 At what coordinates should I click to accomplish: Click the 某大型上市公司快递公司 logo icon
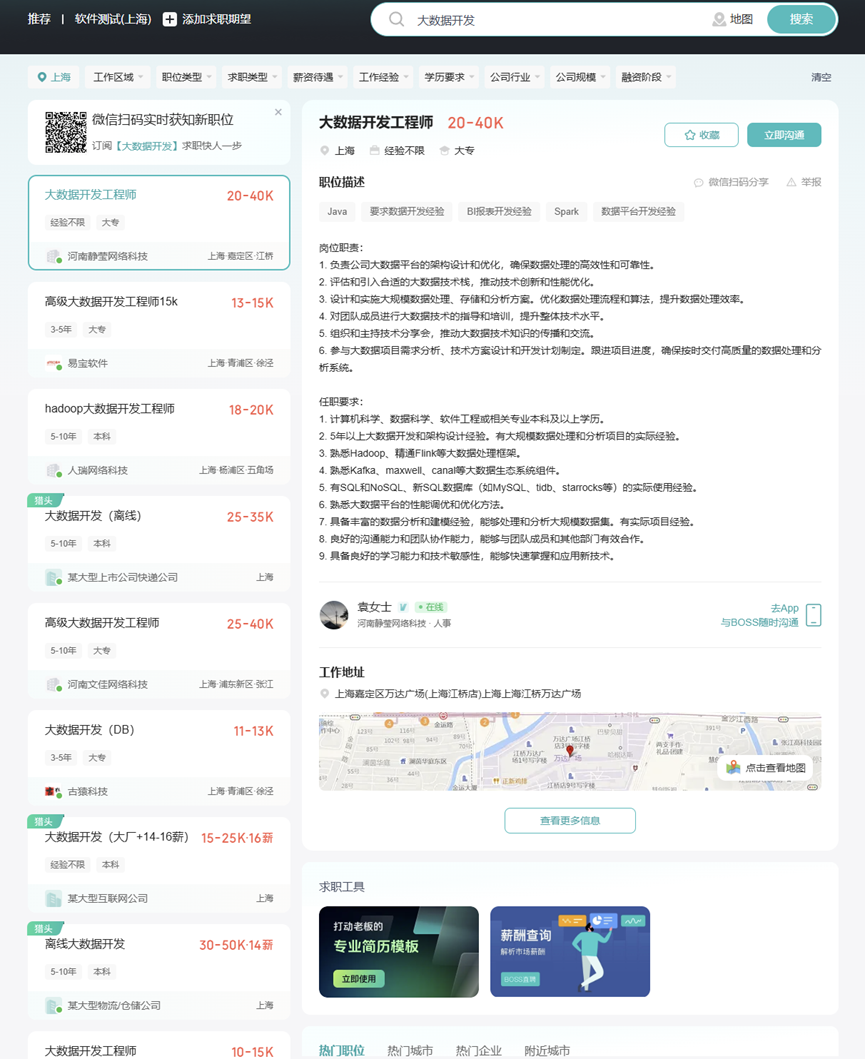(53, 577)
